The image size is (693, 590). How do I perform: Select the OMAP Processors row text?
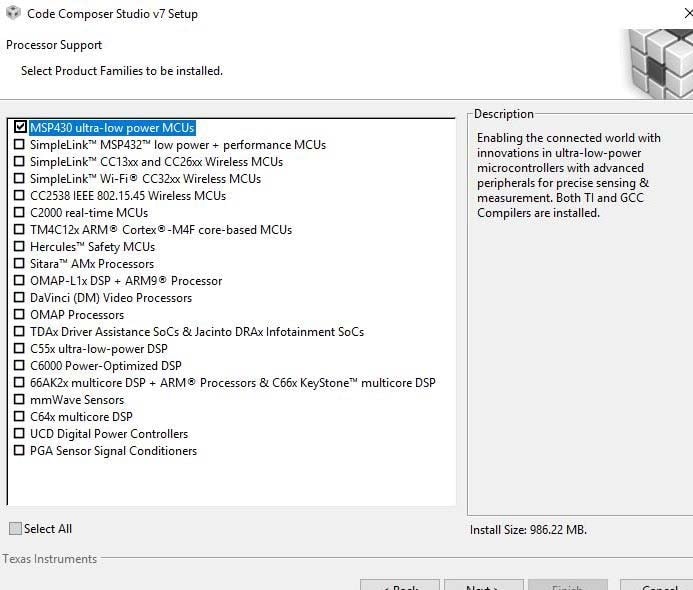[x=77, y=315]
